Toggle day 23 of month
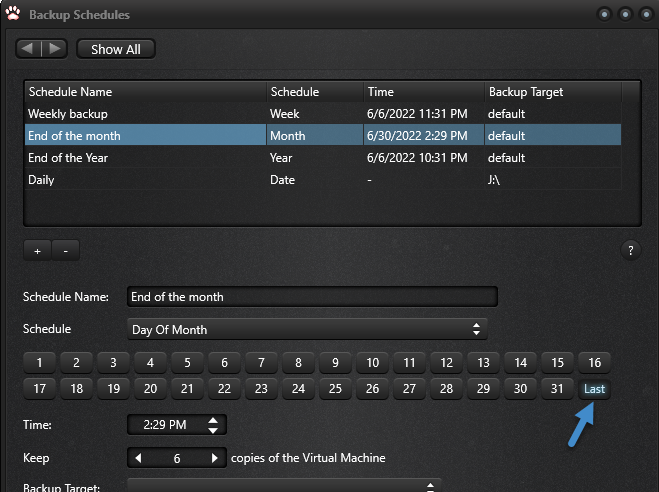The height and width of the screenshot is (492, 659). [261, 389]
